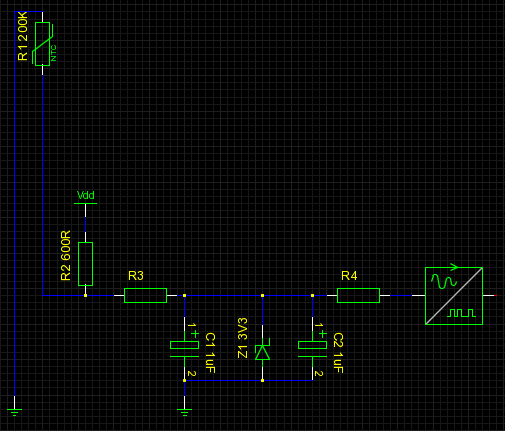Click the R2 600R resistor body
This screenshot has width=505, height=431.
click(x=85, y=264)
